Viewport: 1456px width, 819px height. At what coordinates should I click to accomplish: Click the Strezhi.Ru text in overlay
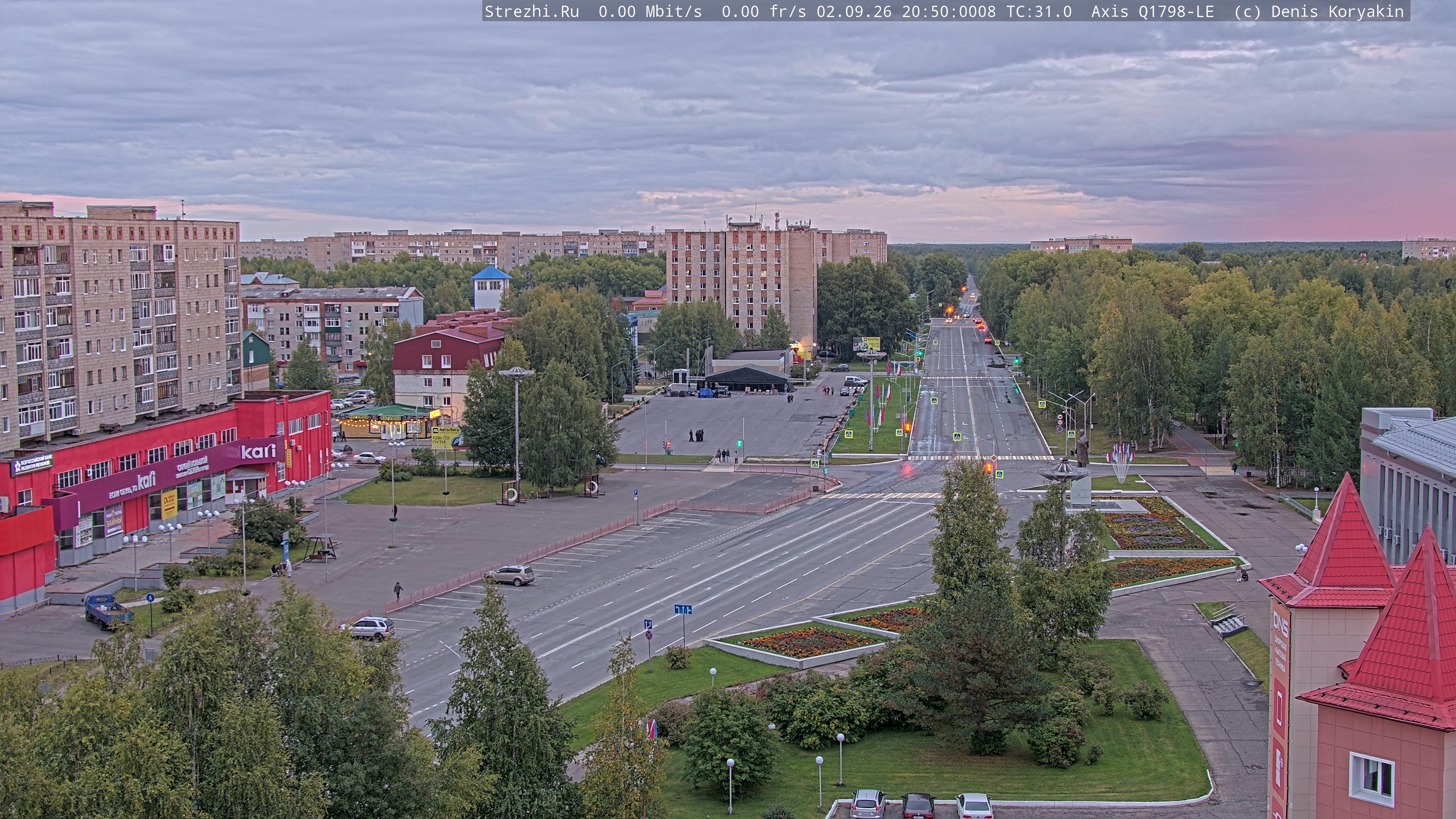coord(532,12)
